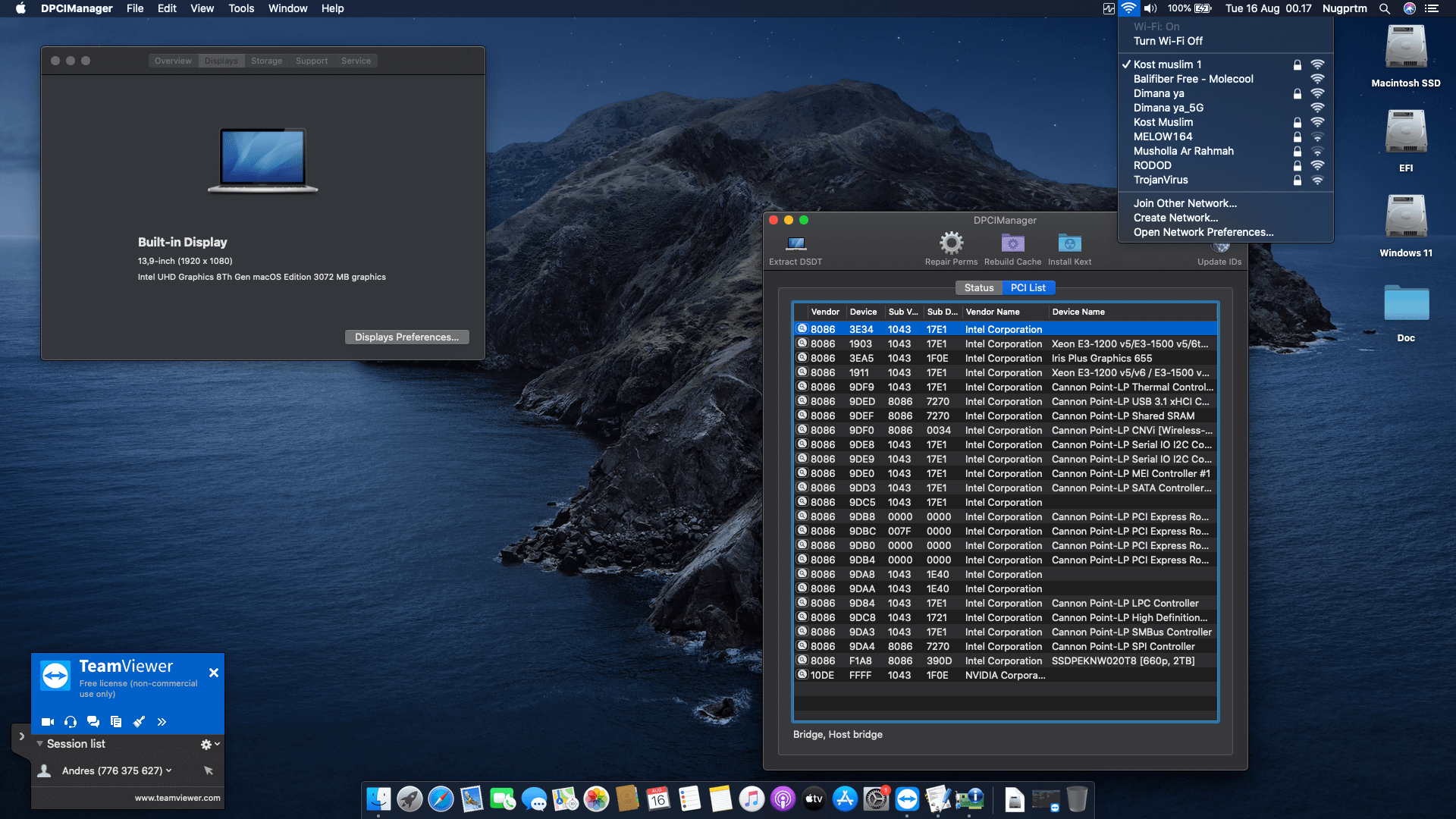Click remote control cursor icon for Andres
Viewport: 1456px width, 819px height.
point(209,770)
